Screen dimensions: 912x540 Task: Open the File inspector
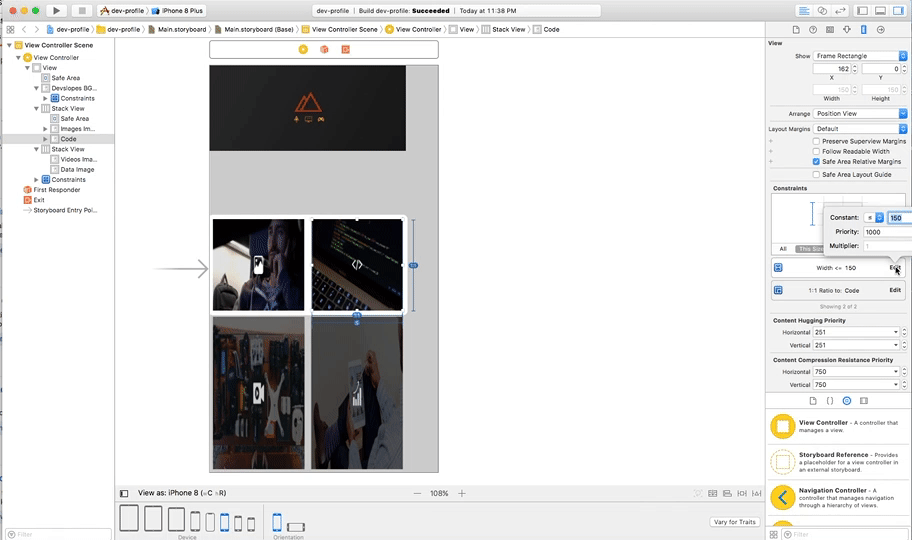pos(796,30)
